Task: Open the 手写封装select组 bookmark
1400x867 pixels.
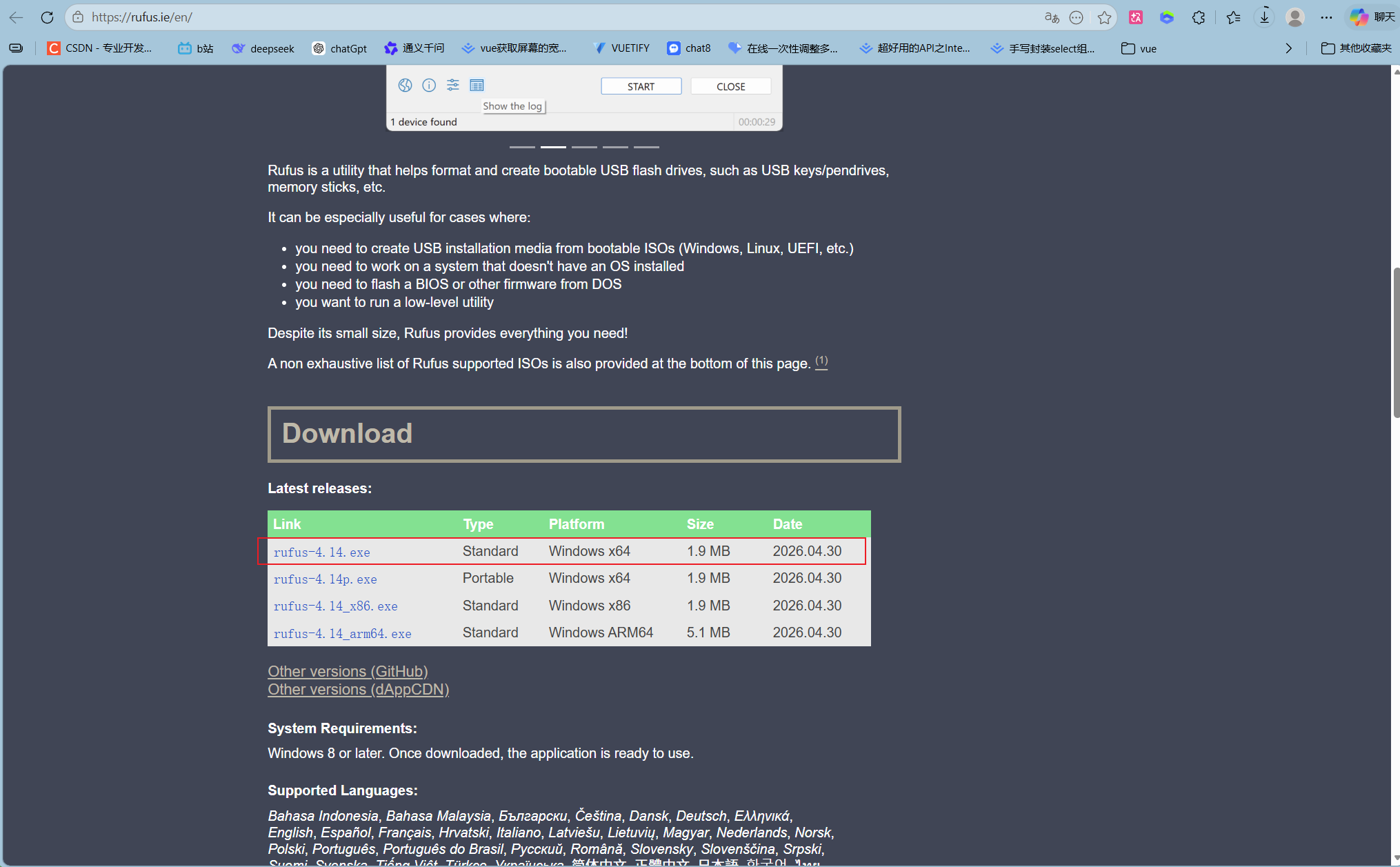Action: coord(1043,48)
